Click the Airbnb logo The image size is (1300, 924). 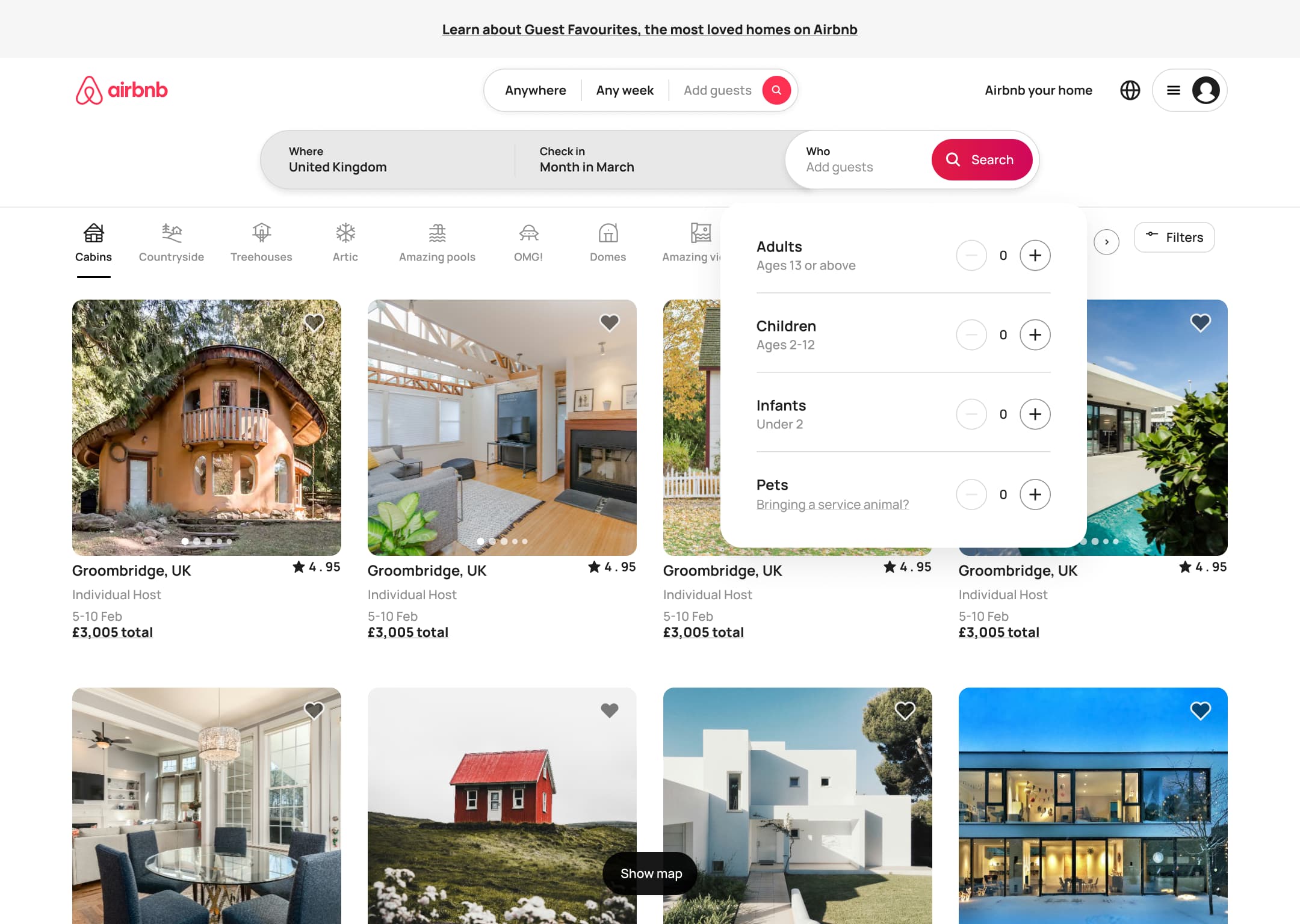click(x=122, y=90)
